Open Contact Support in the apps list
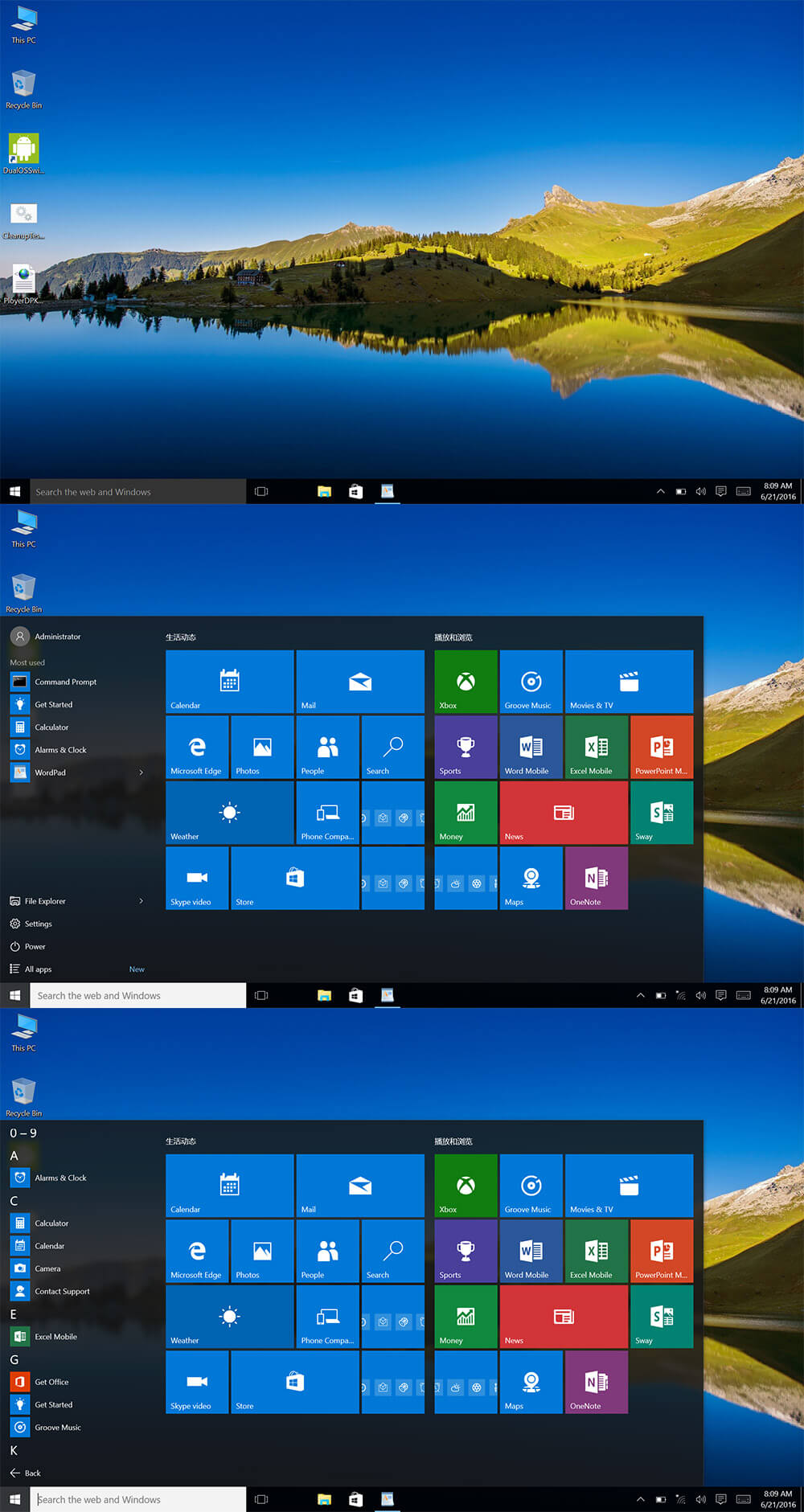The width and height of the screenshot is (804, 1512). (78, 1291)
